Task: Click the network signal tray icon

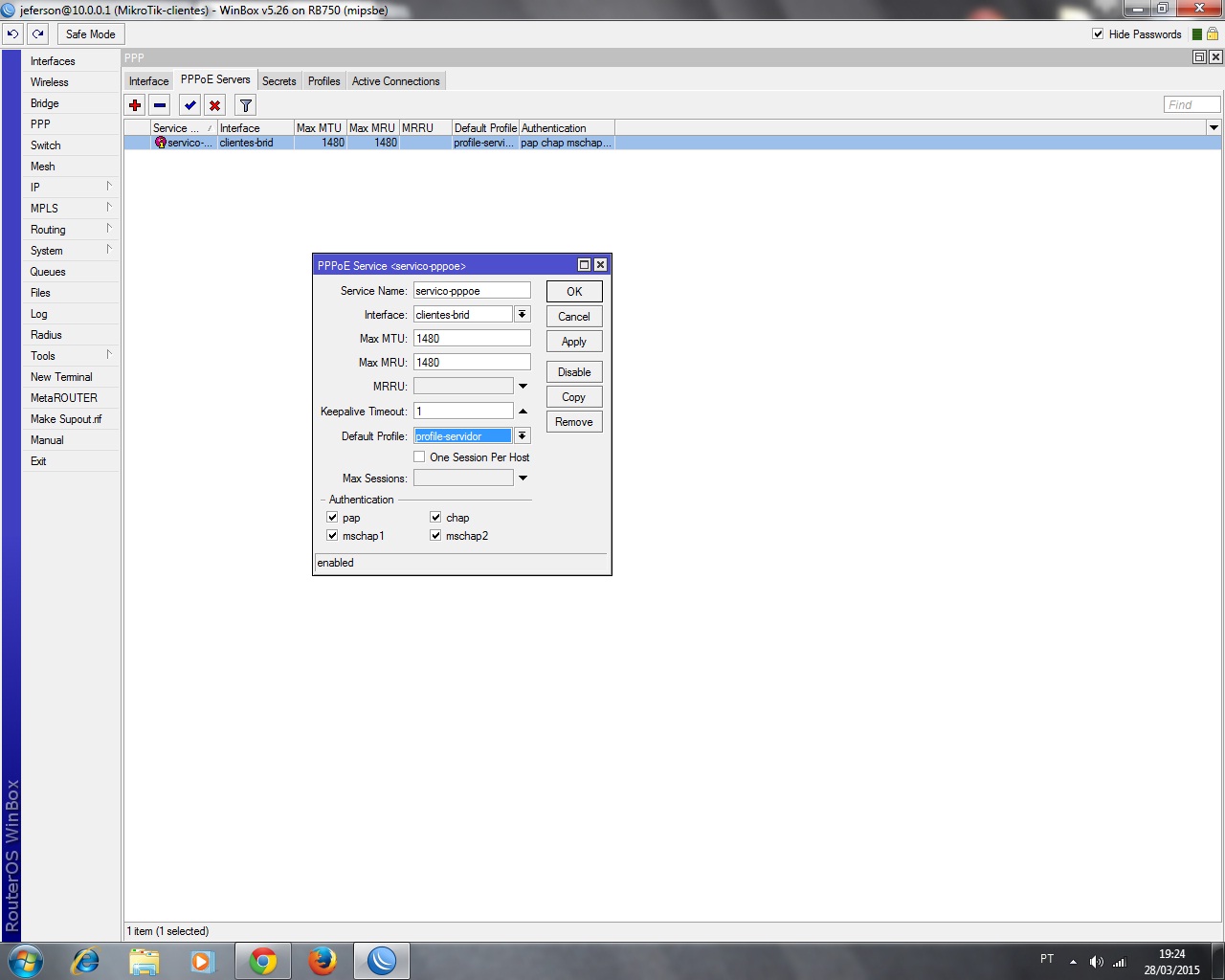Action: pyautogui.click(x=1120, y=962)
